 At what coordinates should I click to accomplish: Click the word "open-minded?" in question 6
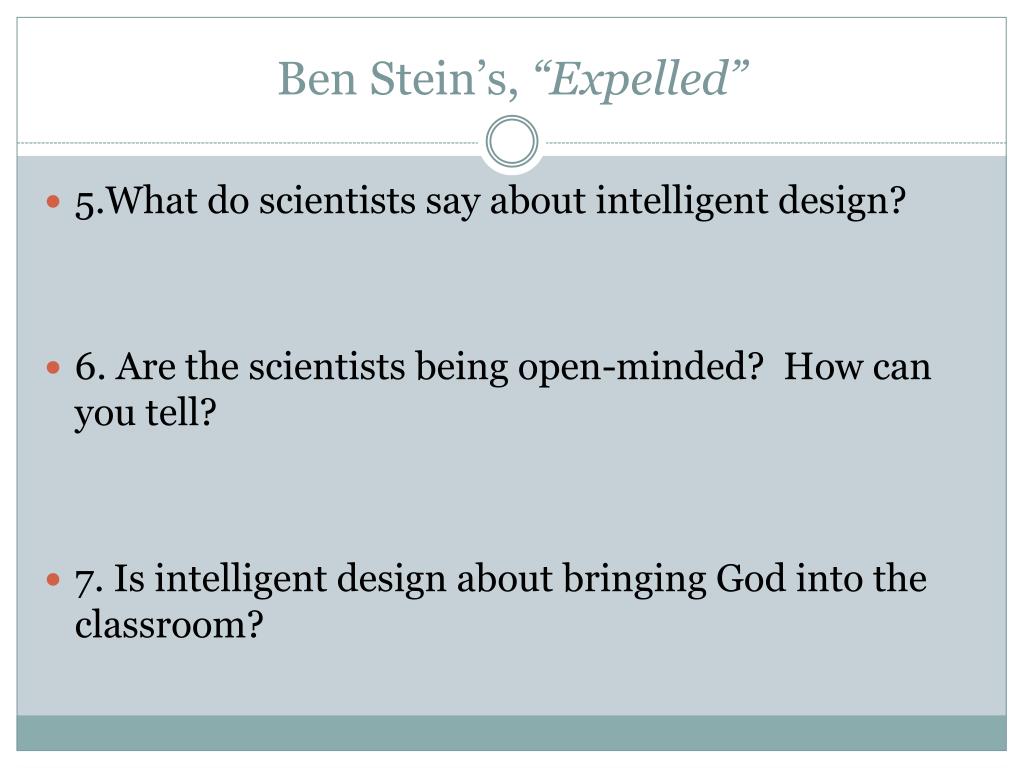click(x=641, y=368)
